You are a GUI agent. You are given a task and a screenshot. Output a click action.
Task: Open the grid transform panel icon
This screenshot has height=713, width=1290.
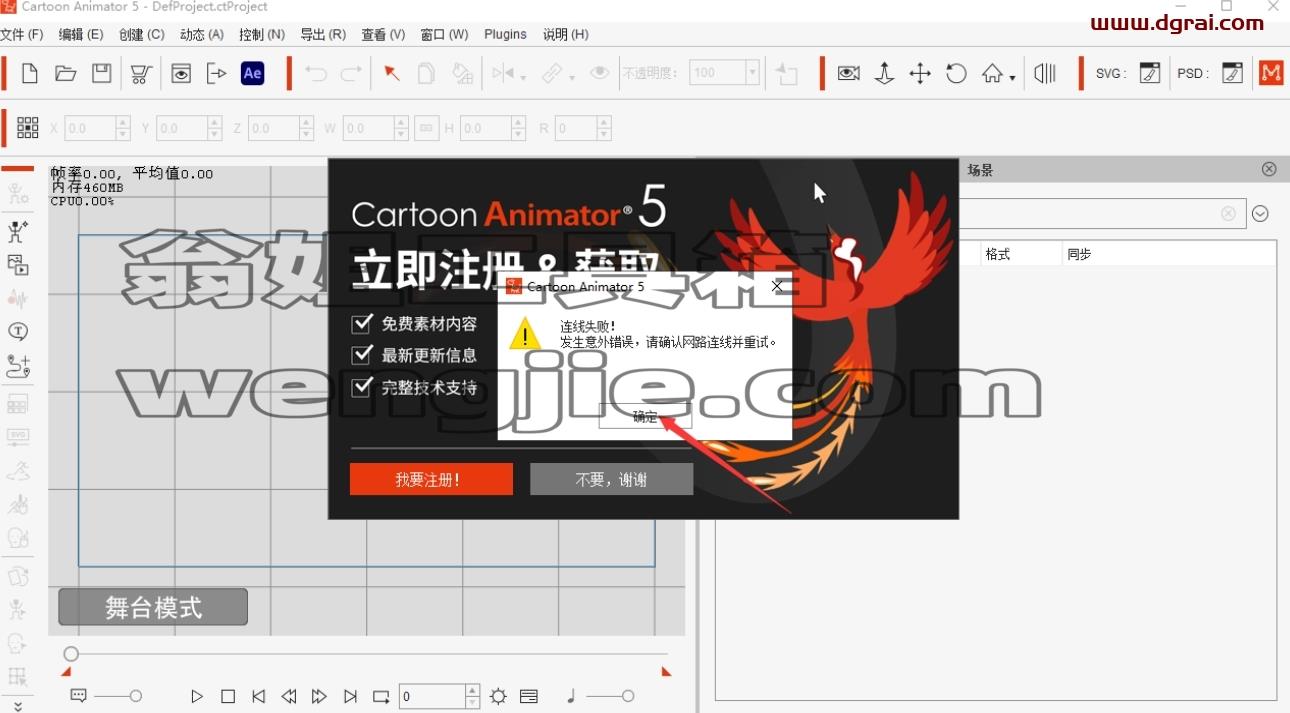(28, 128)
